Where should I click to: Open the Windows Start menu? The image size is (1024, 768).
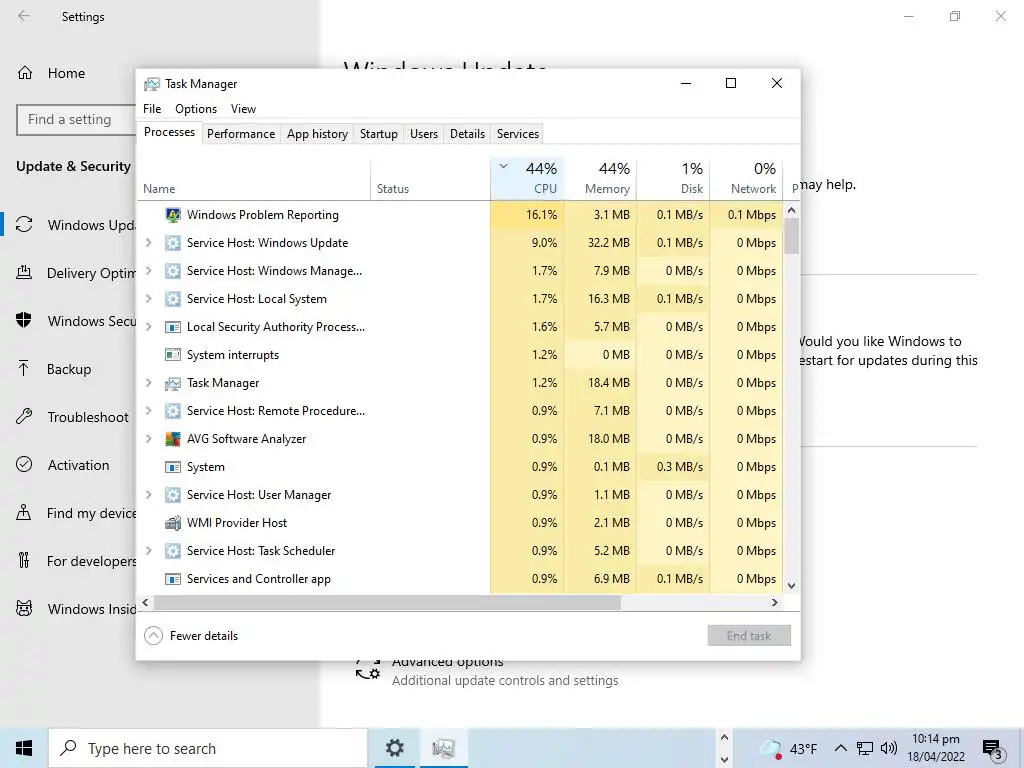point(24,748)
